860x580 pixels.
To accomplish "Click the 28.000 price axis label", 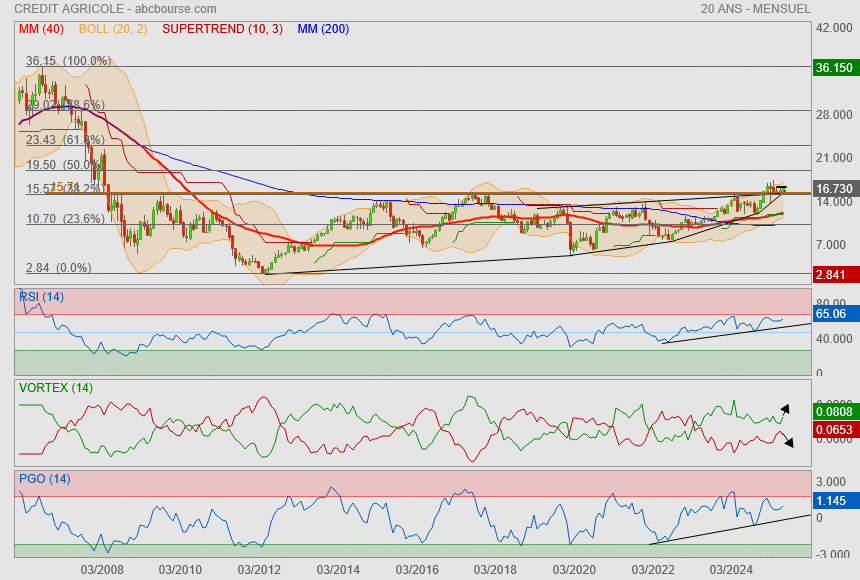I will (x=834, y=115).
